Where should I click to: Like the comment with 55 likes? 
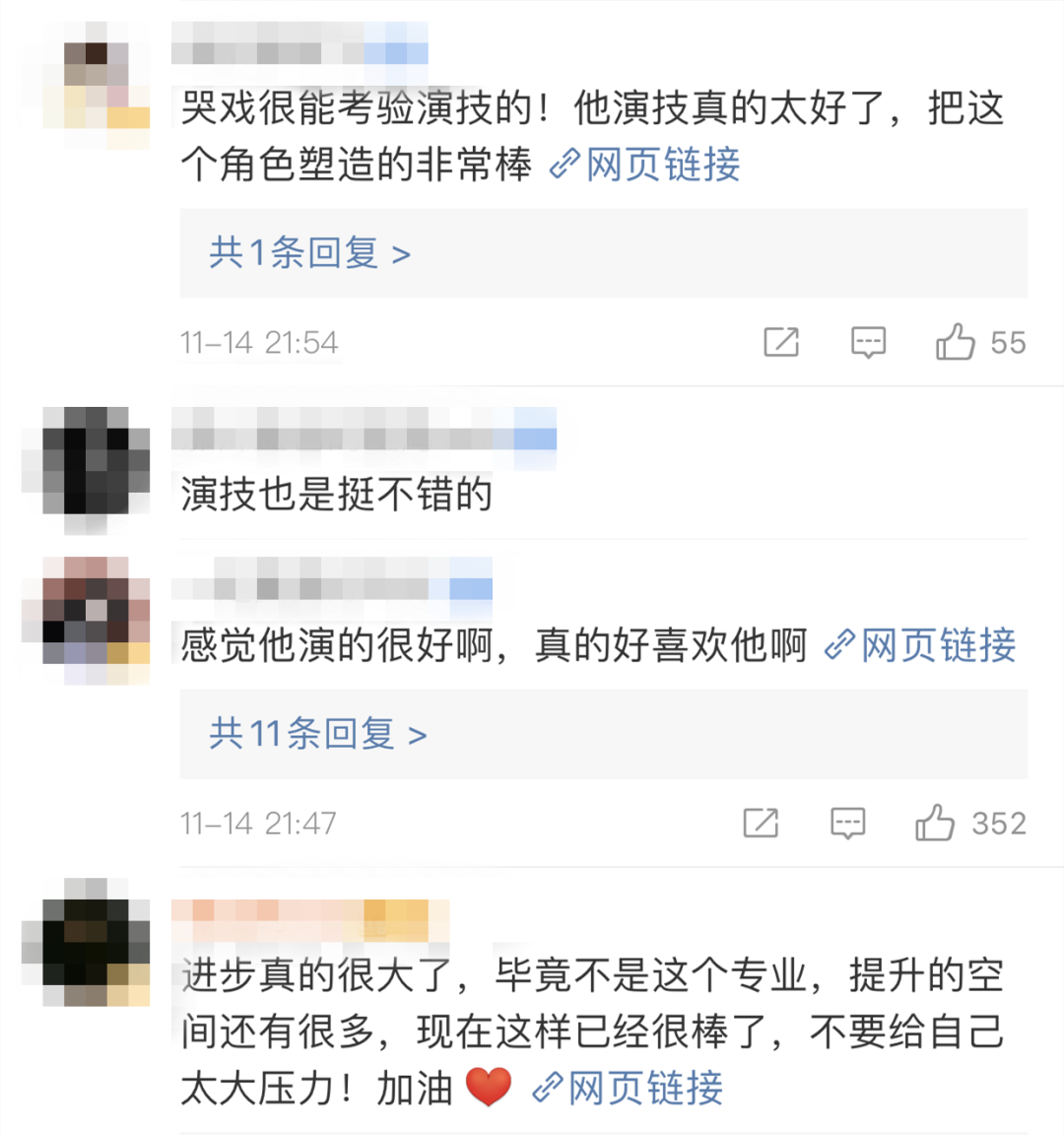956,342
